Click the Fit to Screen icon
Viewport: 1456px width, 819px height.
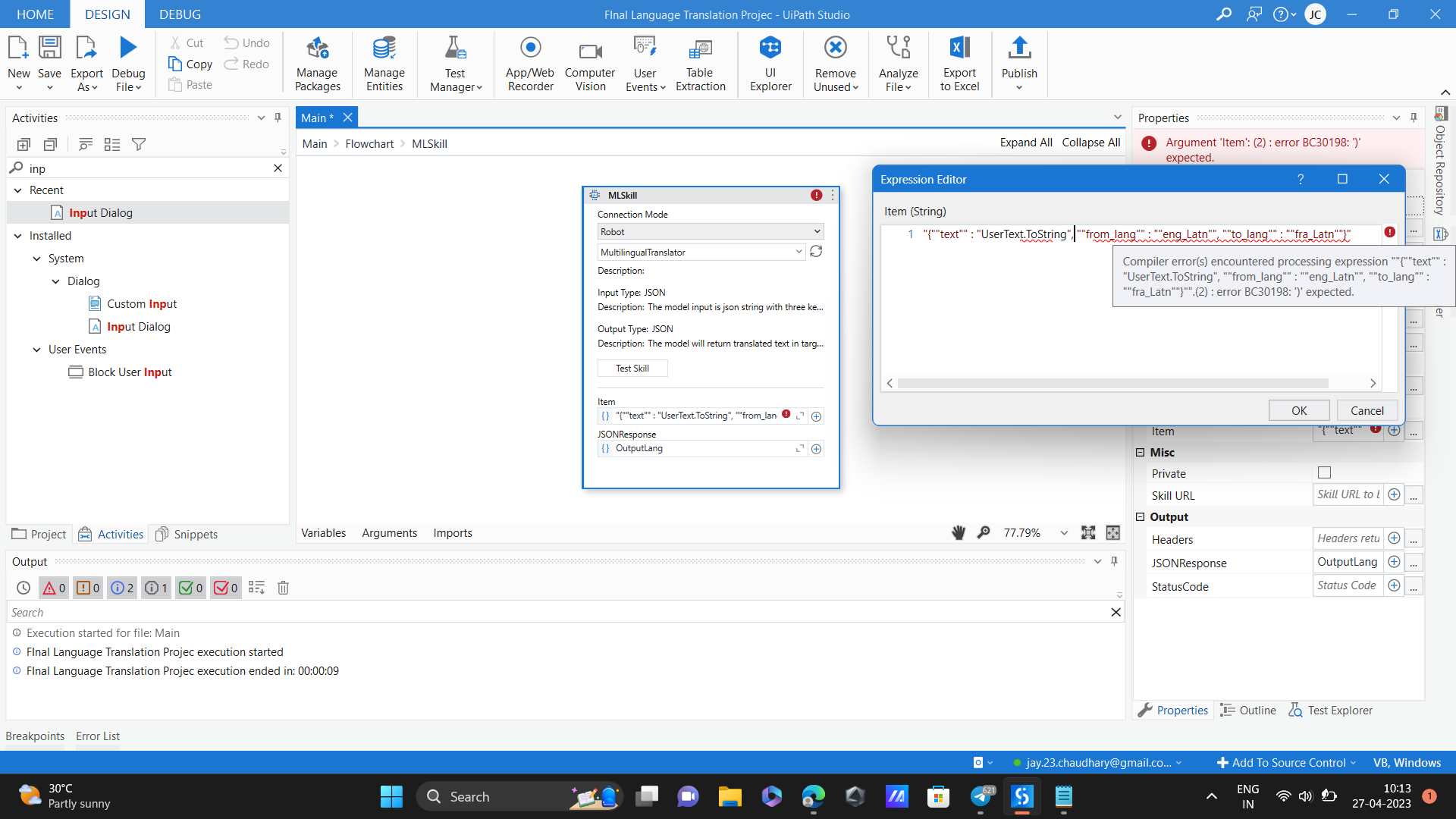(1088, 533)
